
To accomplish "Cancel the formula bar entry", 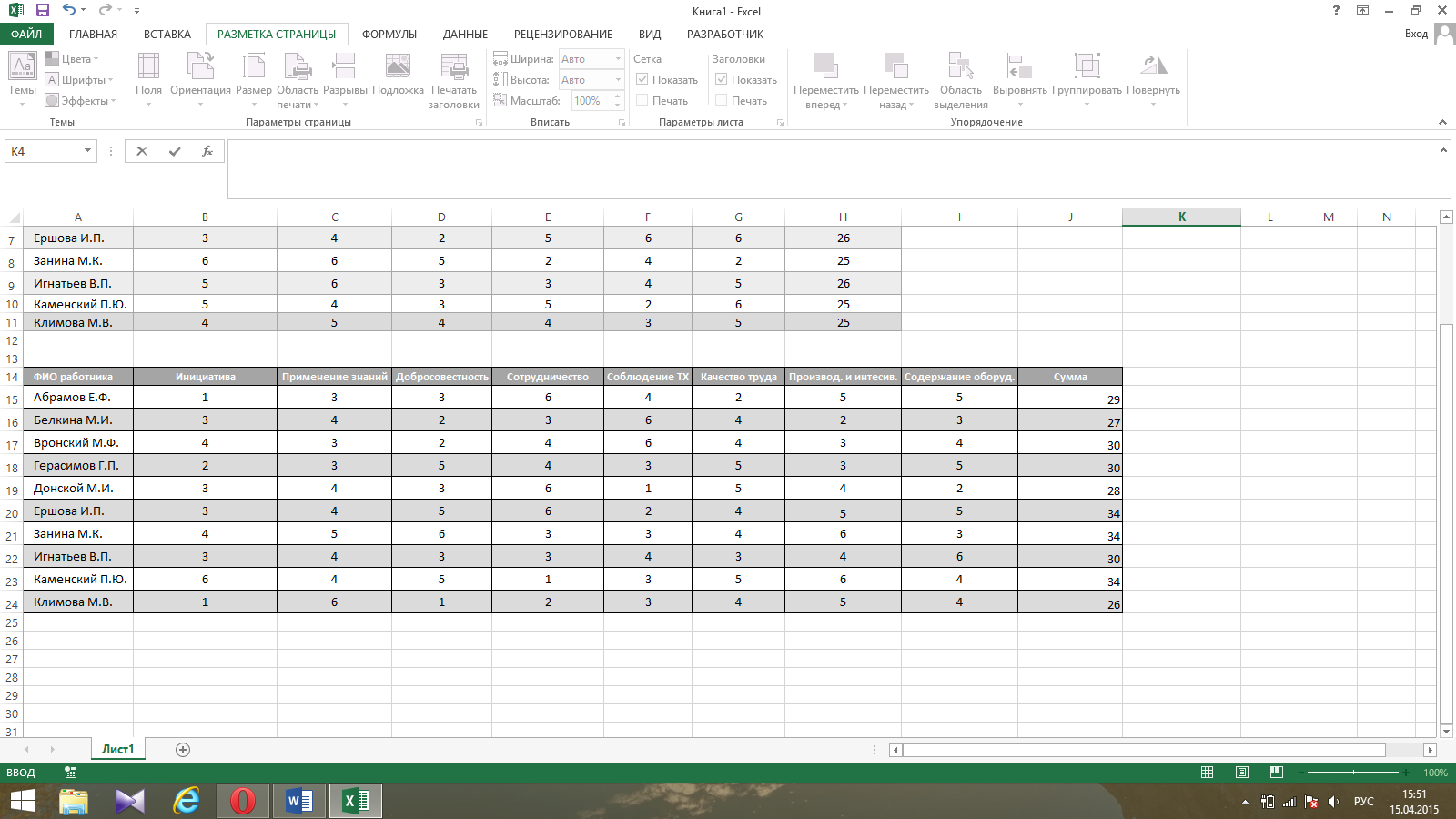I will pyautogui.click(x=142, y=151).
